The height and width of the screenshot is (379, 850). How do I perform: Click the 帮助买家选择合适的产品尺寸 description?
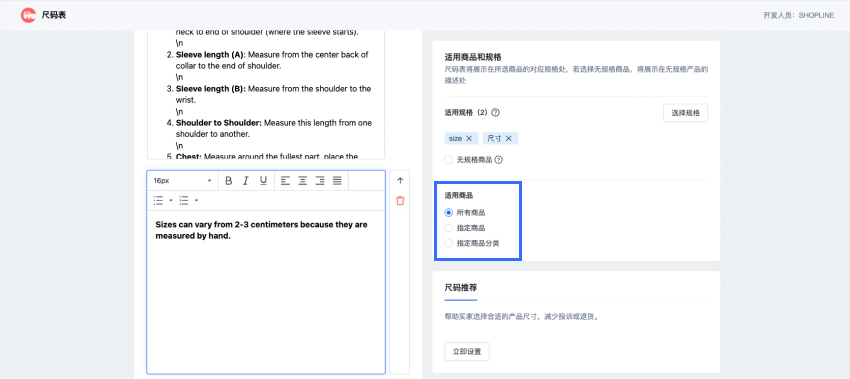521,317
